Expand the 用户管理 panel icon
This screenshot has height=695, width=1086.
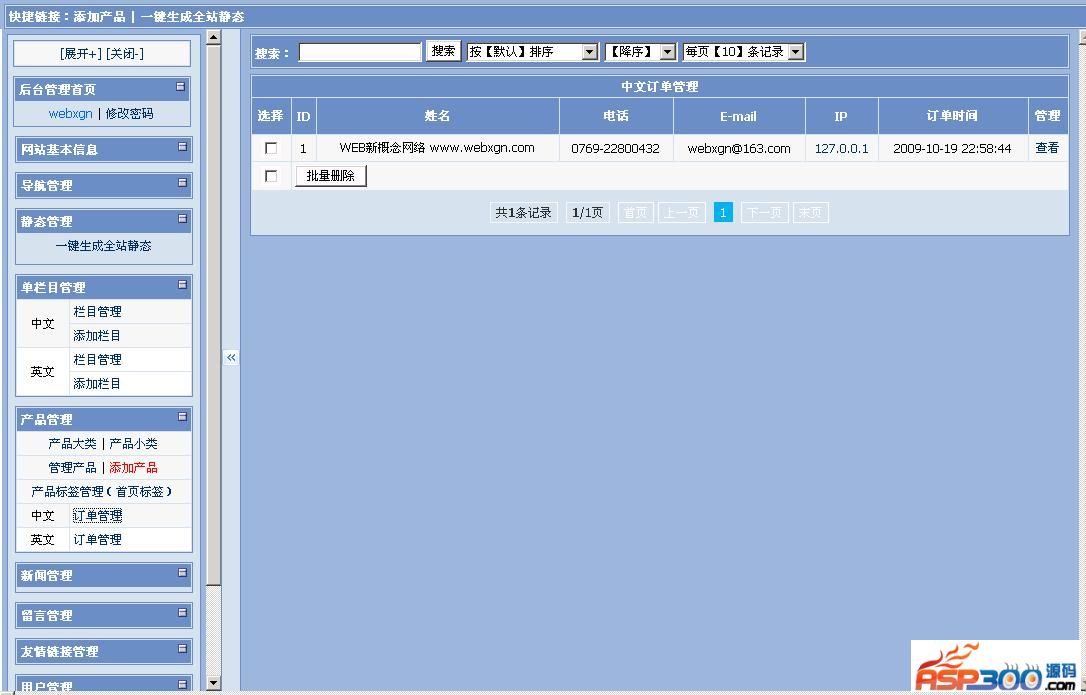coord(182,684)
